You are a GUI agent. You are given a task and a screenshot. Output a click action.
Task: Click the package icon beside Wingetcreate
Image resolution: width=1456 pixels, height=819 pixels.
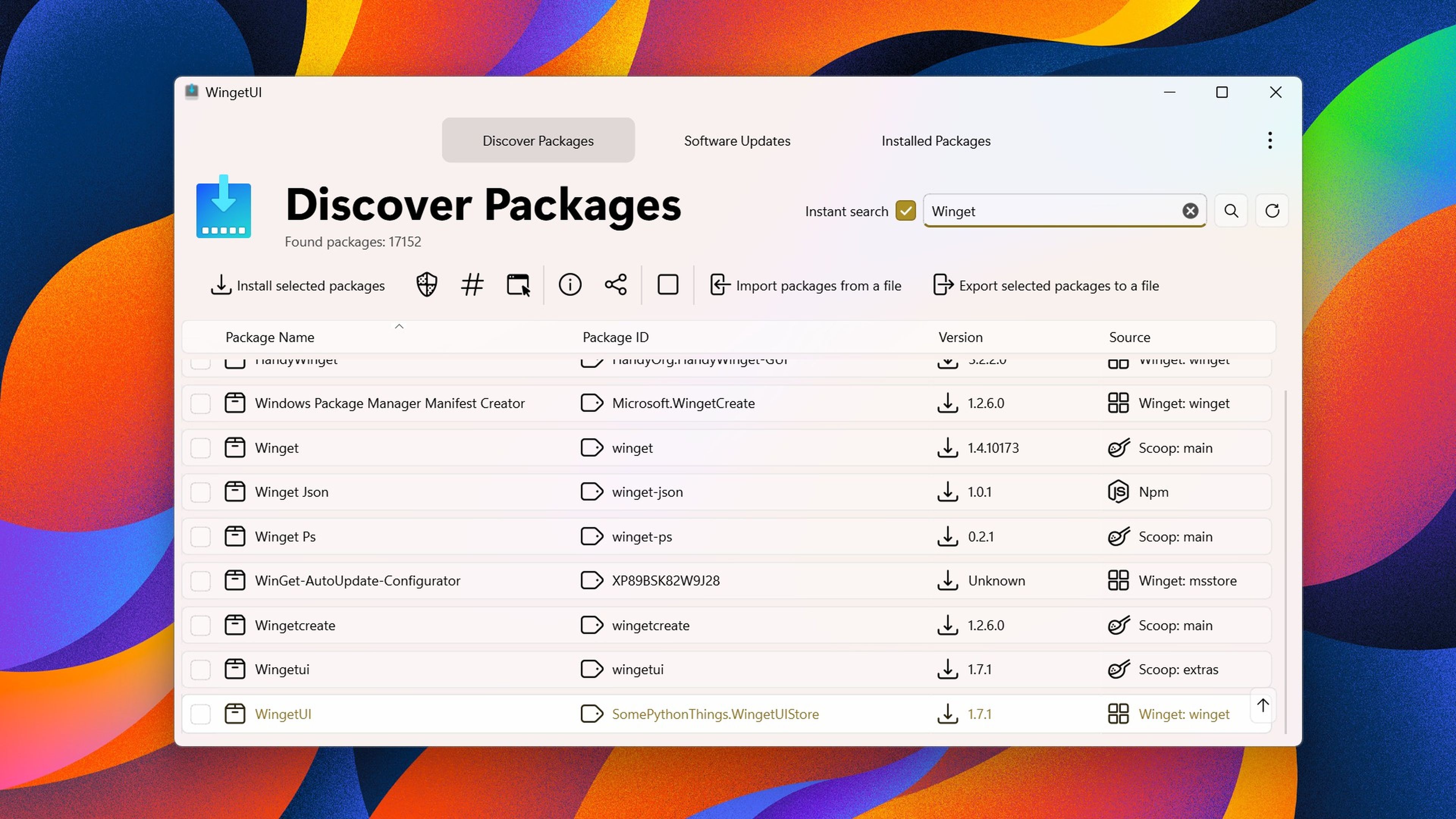coord(235,625)
